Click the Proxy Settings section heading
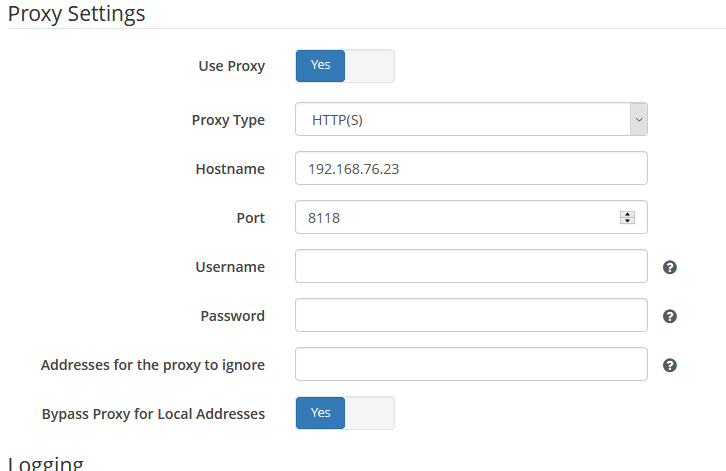Image resolution: width=726 pixels, height=471 pixels. [76, 14]
